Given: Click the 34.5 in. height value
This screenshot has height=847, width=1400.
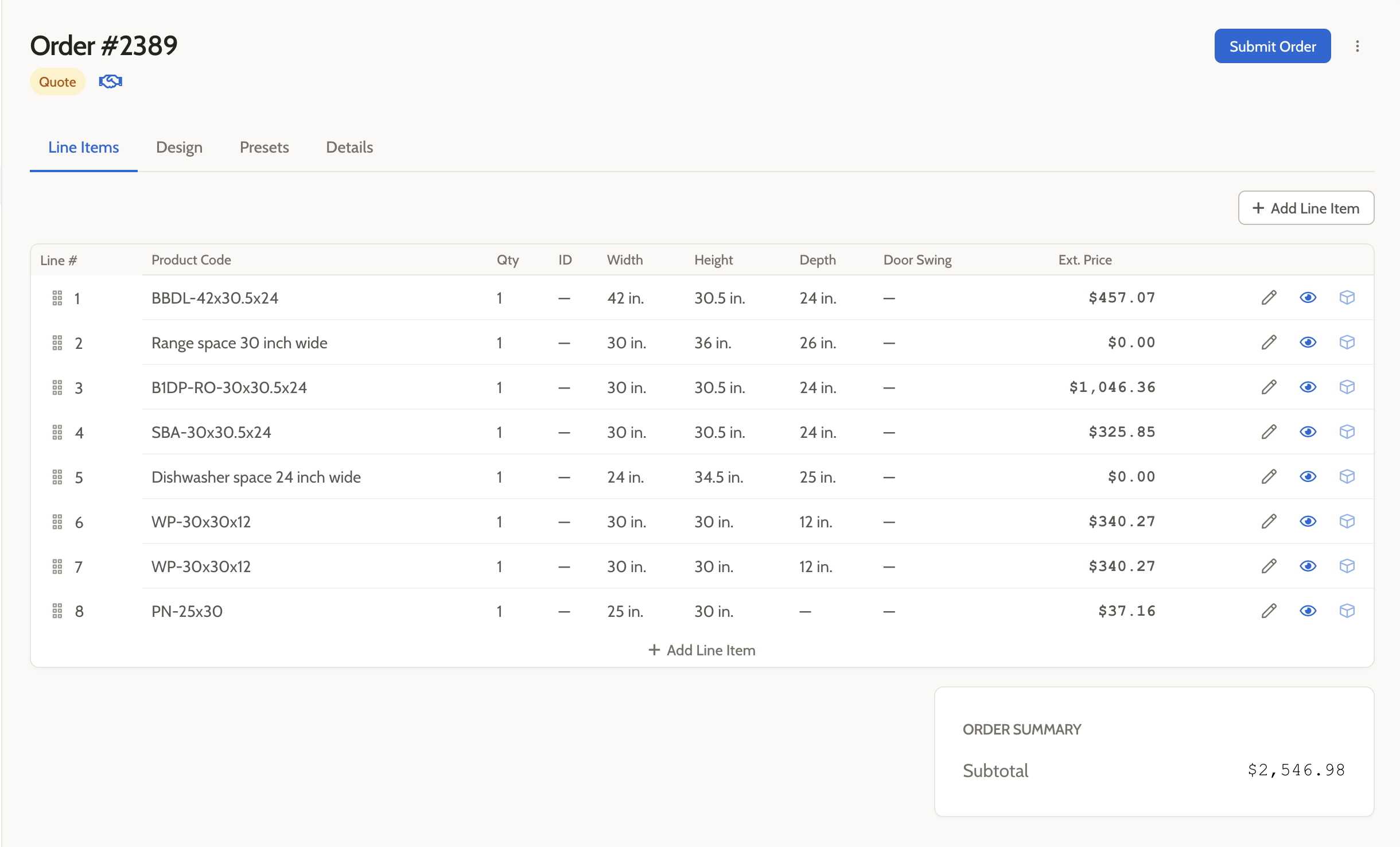Looking at the screenshot, I should point(718,477).
